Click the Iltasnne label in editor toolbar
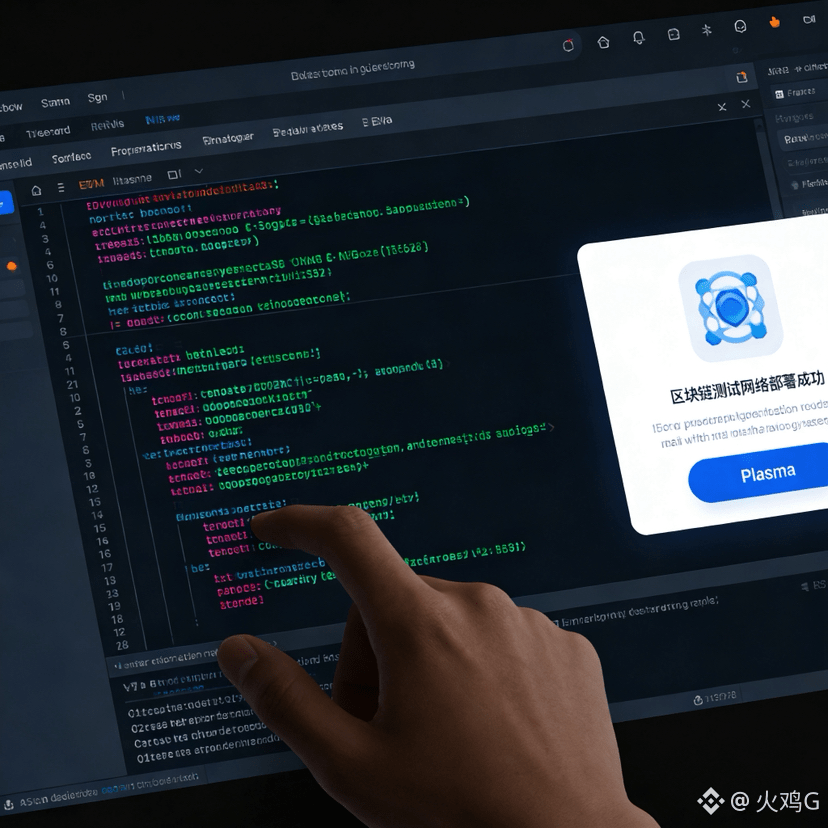Image resolution: width=828 pixels, height=828 pixels. (132, 180)
